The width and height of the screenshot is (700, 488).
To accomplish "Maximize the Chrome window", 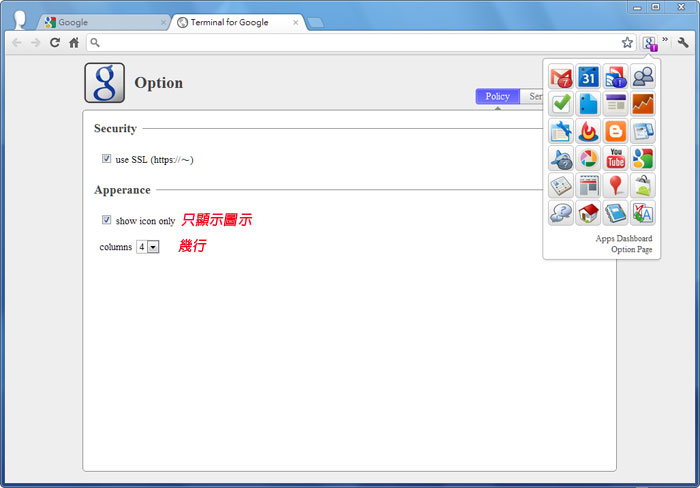I will (x=655, y=7).
